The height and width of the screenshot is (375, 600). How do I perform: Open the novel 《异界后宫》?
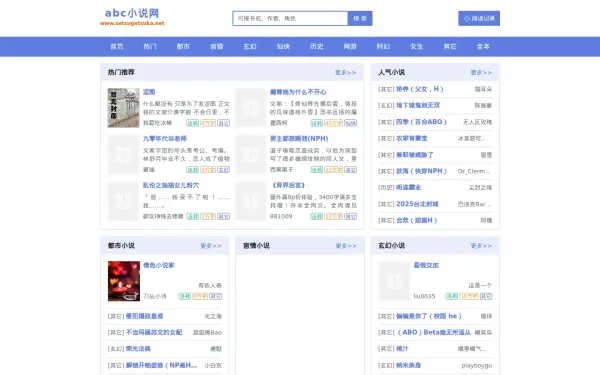click(x=289, y=185)
